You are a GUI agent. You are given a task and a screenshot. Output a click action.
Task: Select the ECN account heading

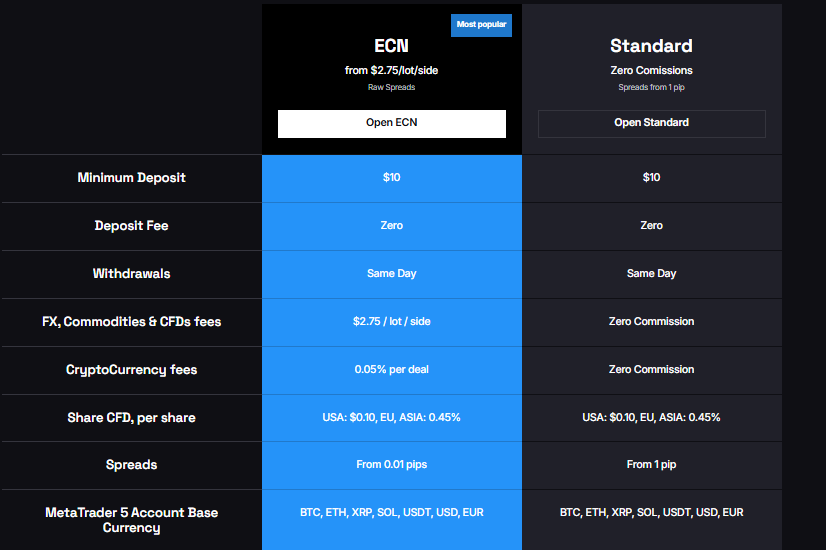pos(391,46)
